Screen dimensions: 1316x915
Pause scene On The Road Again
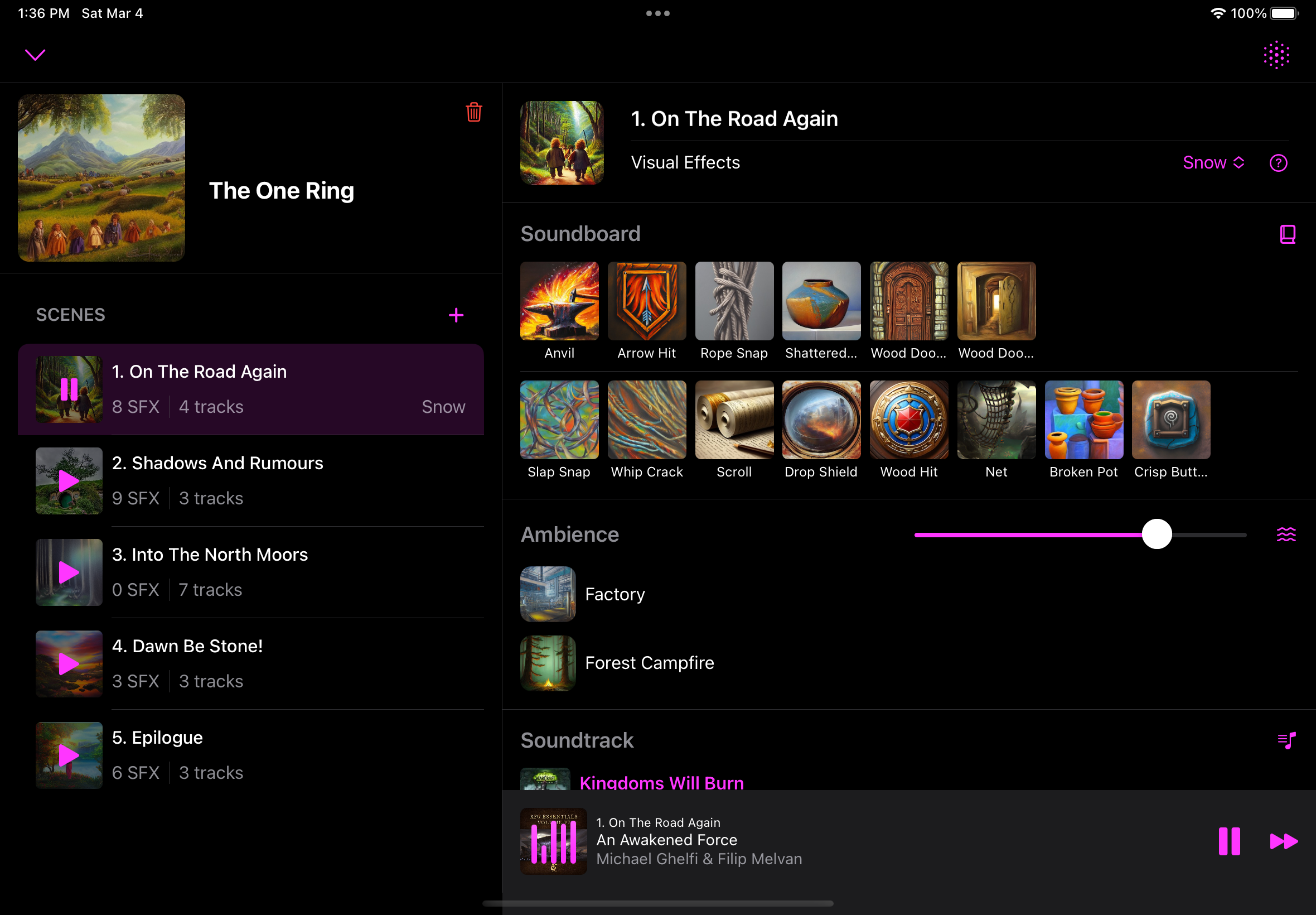coord(69,389)
